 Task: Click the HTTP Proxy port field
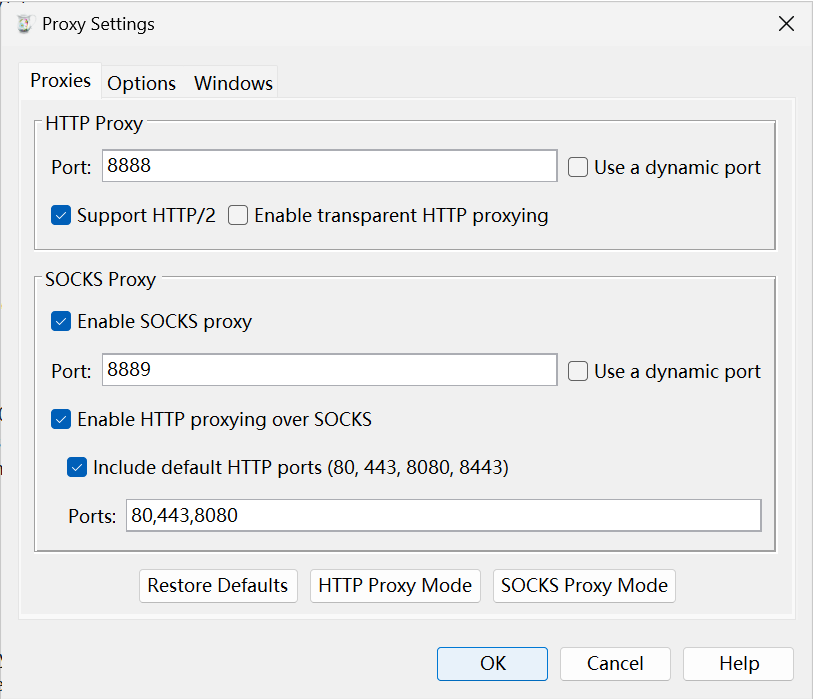(x=329, y=166)
